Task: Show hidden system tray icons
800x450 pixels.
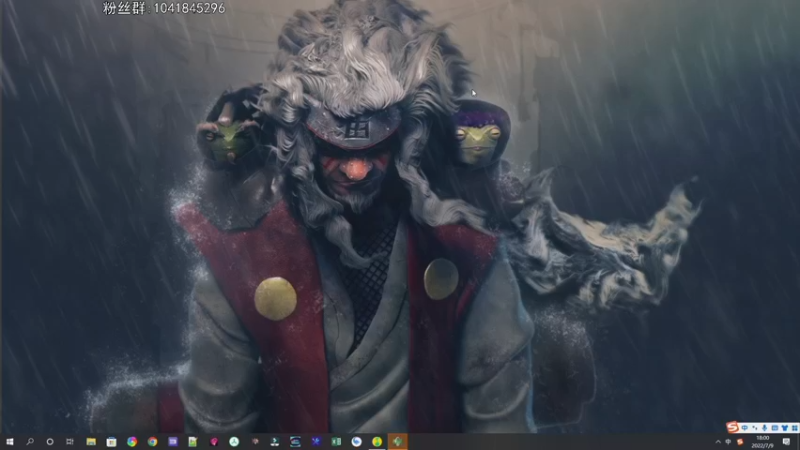Action: tap(718, 442)
